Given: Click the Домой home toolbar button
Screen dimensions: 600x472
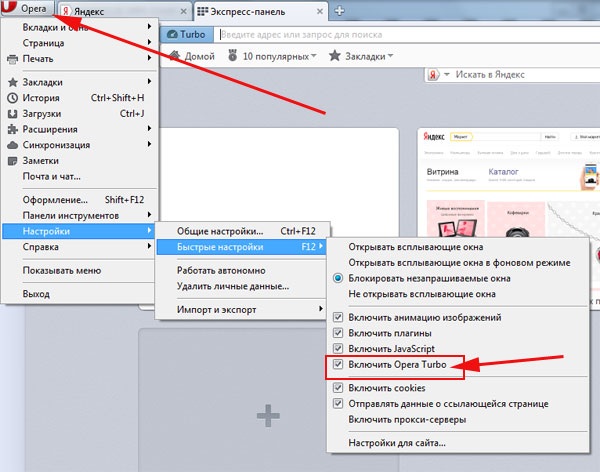Looking at the screenshot, I should tap(191, 56).
